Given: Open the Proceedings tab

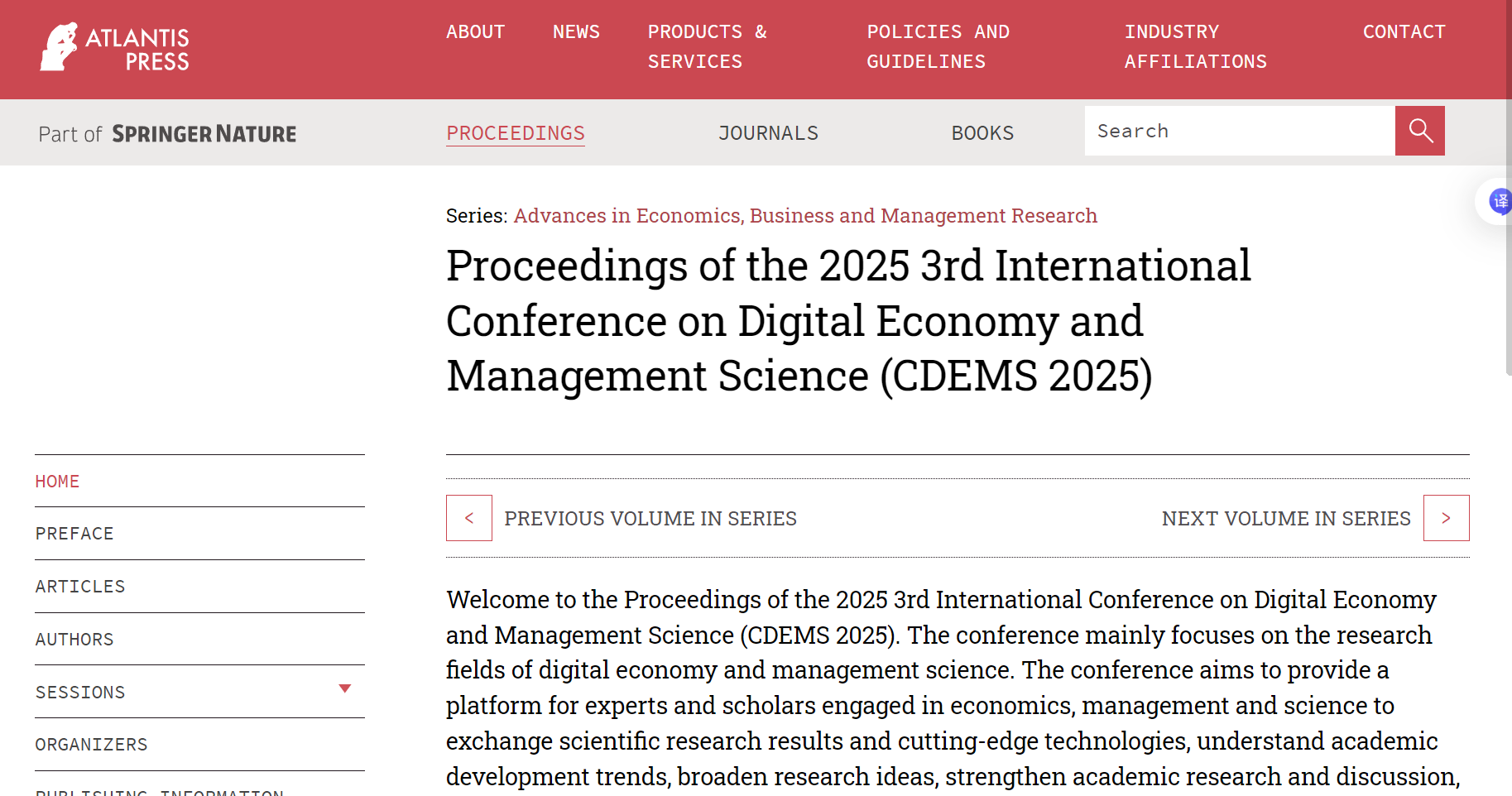Looking at the screenshot, I should coord(516,133).
